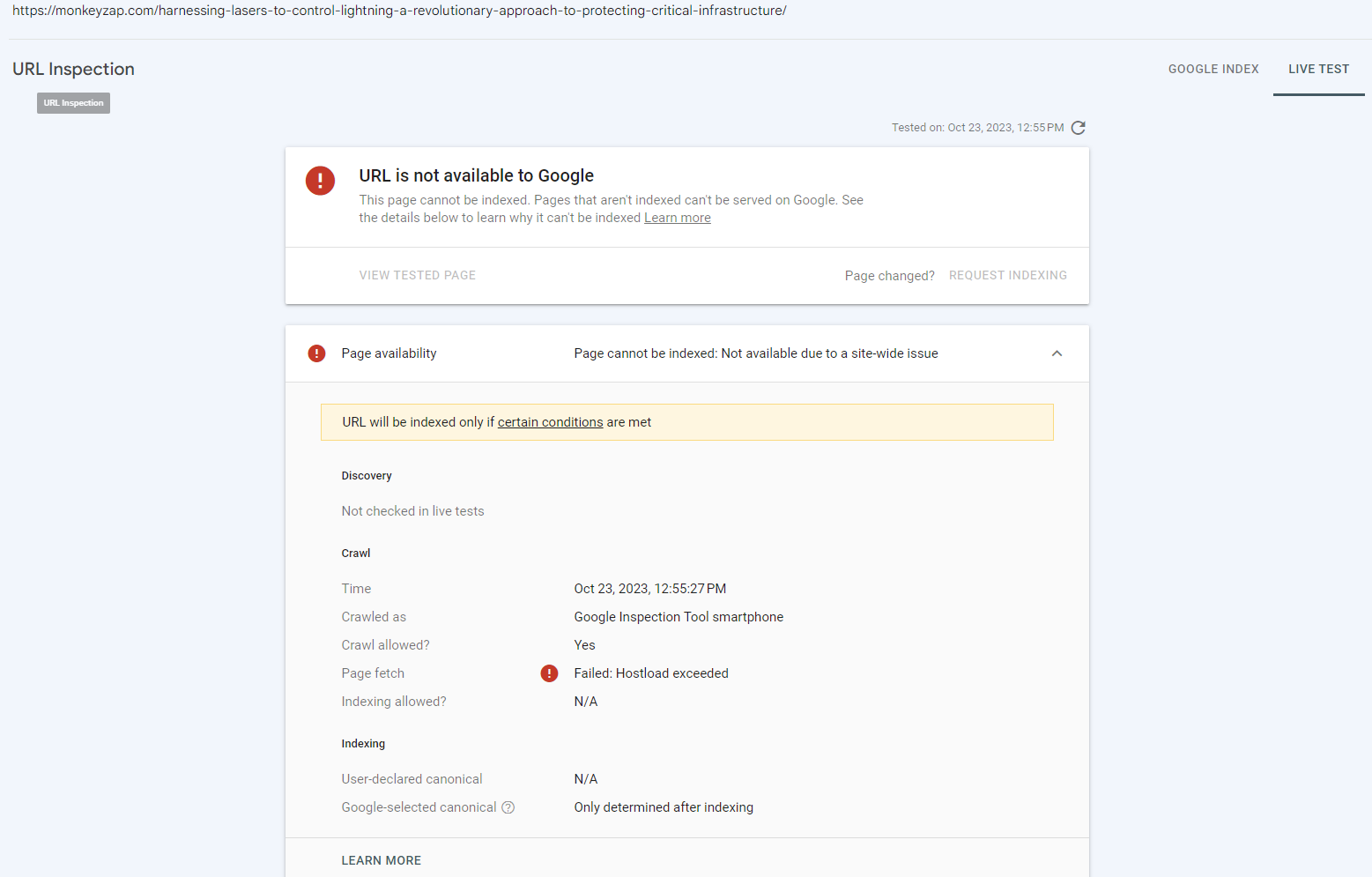This screenshot has width=1372, height=877.
Task: Click Learn More at bottom of panel
Action: click(x=381, y=860)
